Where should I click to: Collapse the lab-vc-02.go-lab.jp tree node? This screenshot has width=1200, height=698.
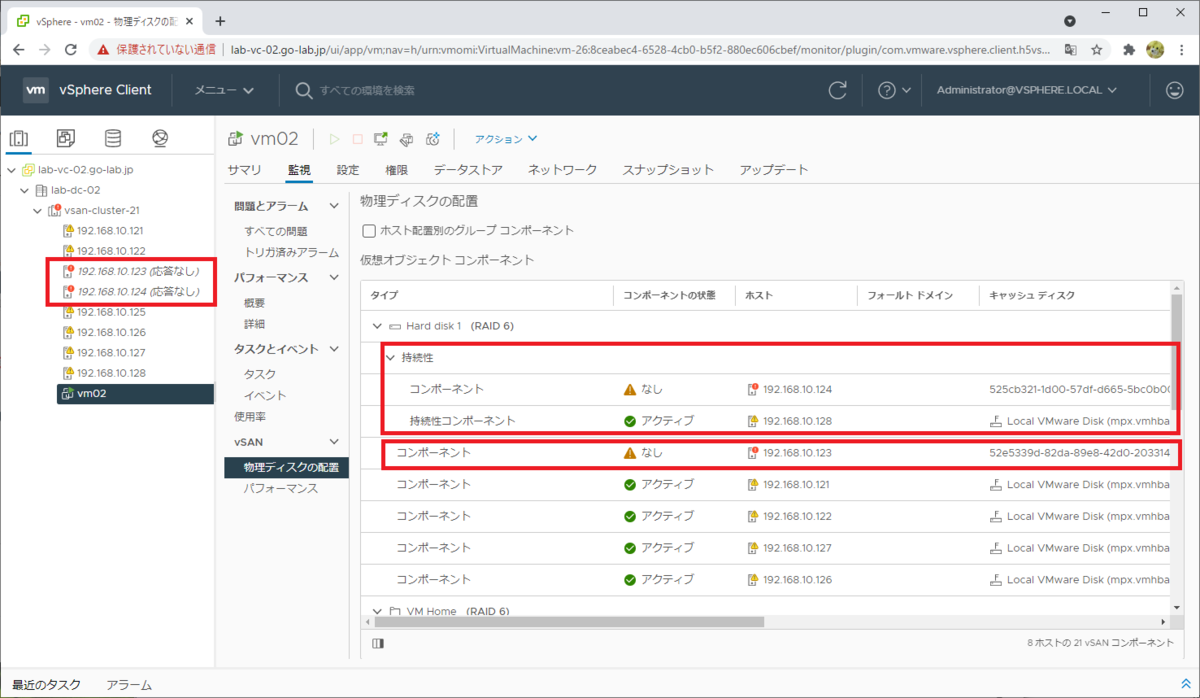(x=11, y=170)
